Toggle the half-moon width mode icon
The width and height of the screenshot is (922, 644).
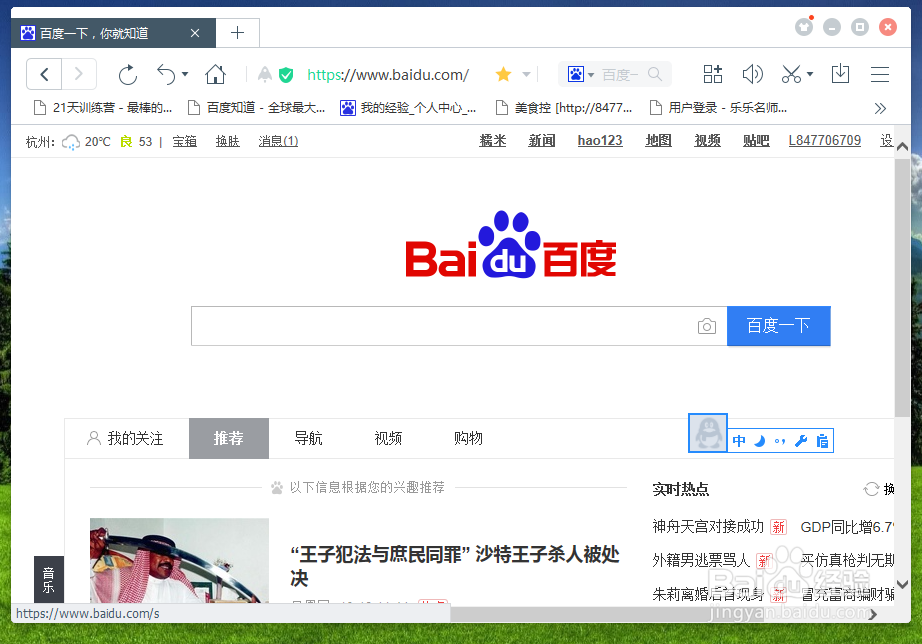tap(759, 441)
